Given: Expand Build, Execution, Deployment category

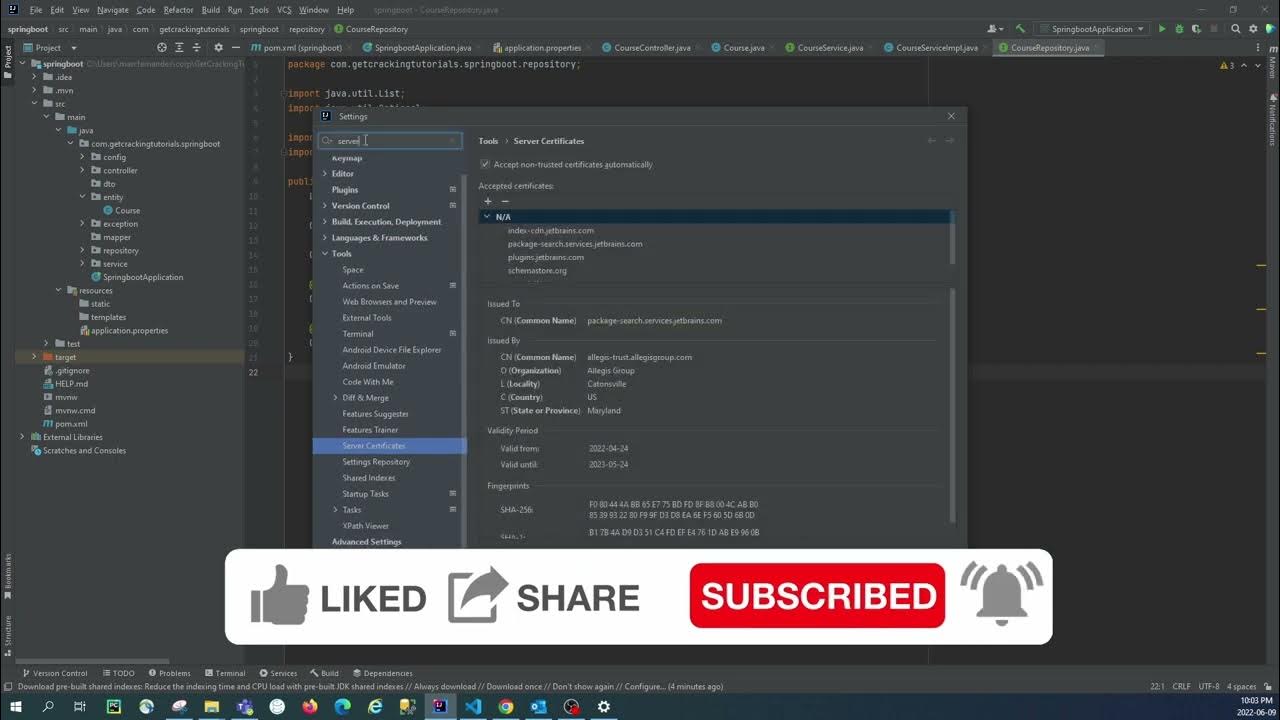Looking at the screenshot, I should 324,222.
